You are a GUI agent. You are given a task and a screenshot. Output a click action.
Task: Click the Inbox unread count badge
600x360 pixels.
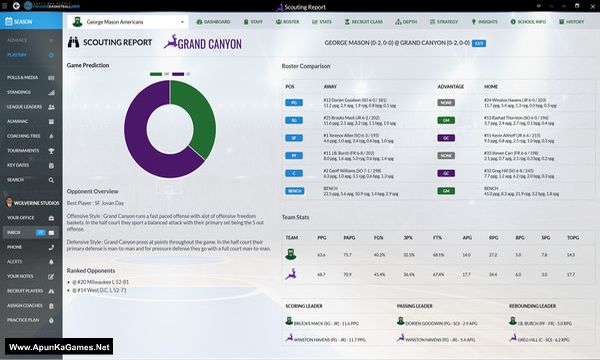point(40,232)
